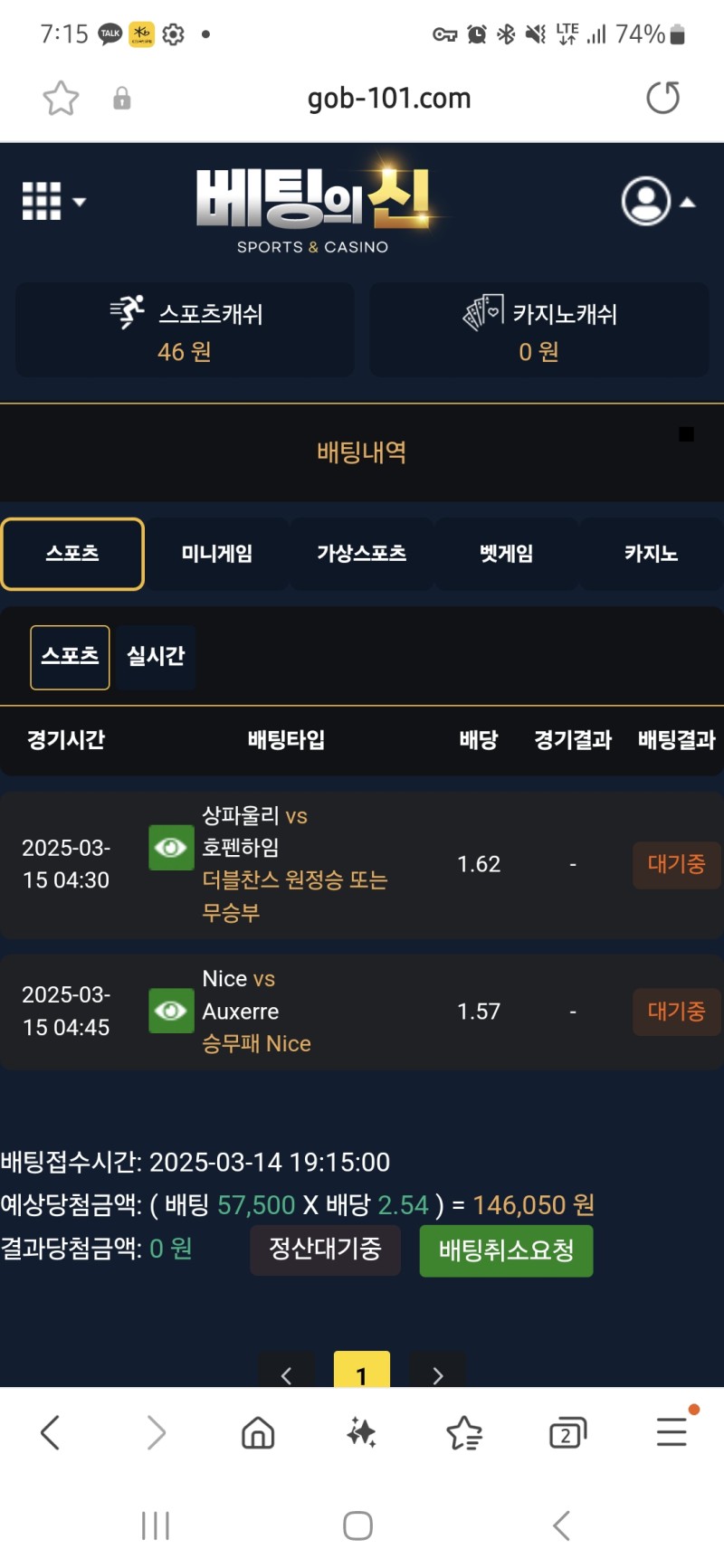
Task: Click the 정산대기중 button
Action: tap(325, 1250)
